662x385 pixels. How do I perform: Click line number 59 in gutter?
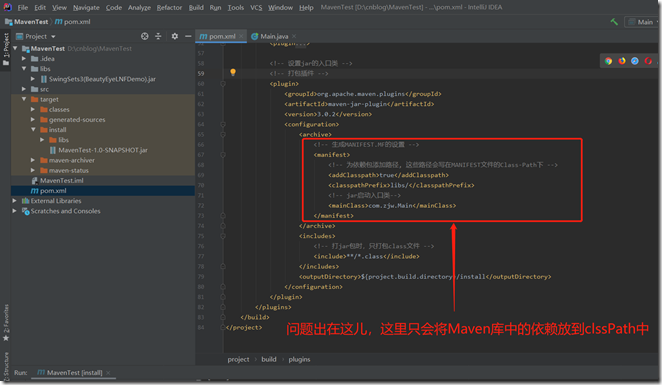point(201,73)
